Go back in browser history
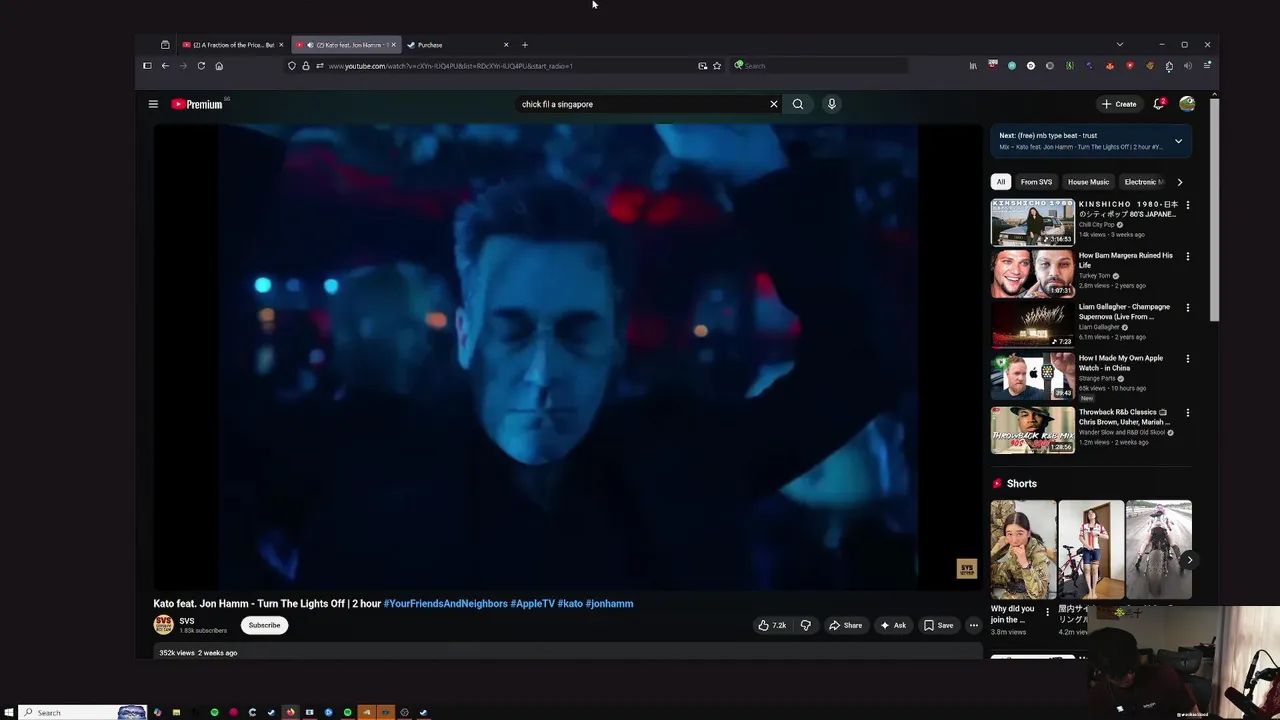Viewport: 1280px width, 720px height. [x=165, y=66]
